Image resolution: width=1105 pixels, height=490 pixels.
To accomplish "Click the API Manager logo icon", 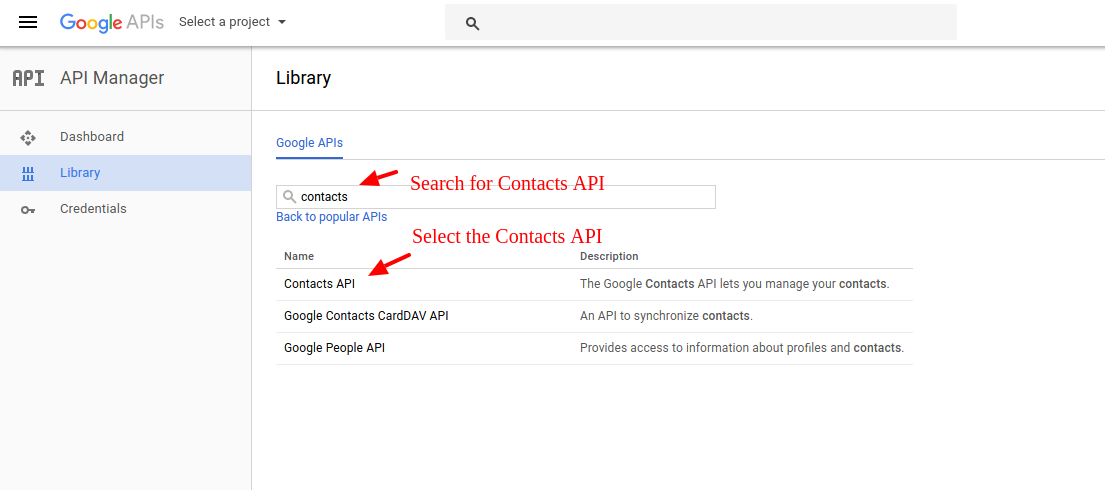I will 28,78.
